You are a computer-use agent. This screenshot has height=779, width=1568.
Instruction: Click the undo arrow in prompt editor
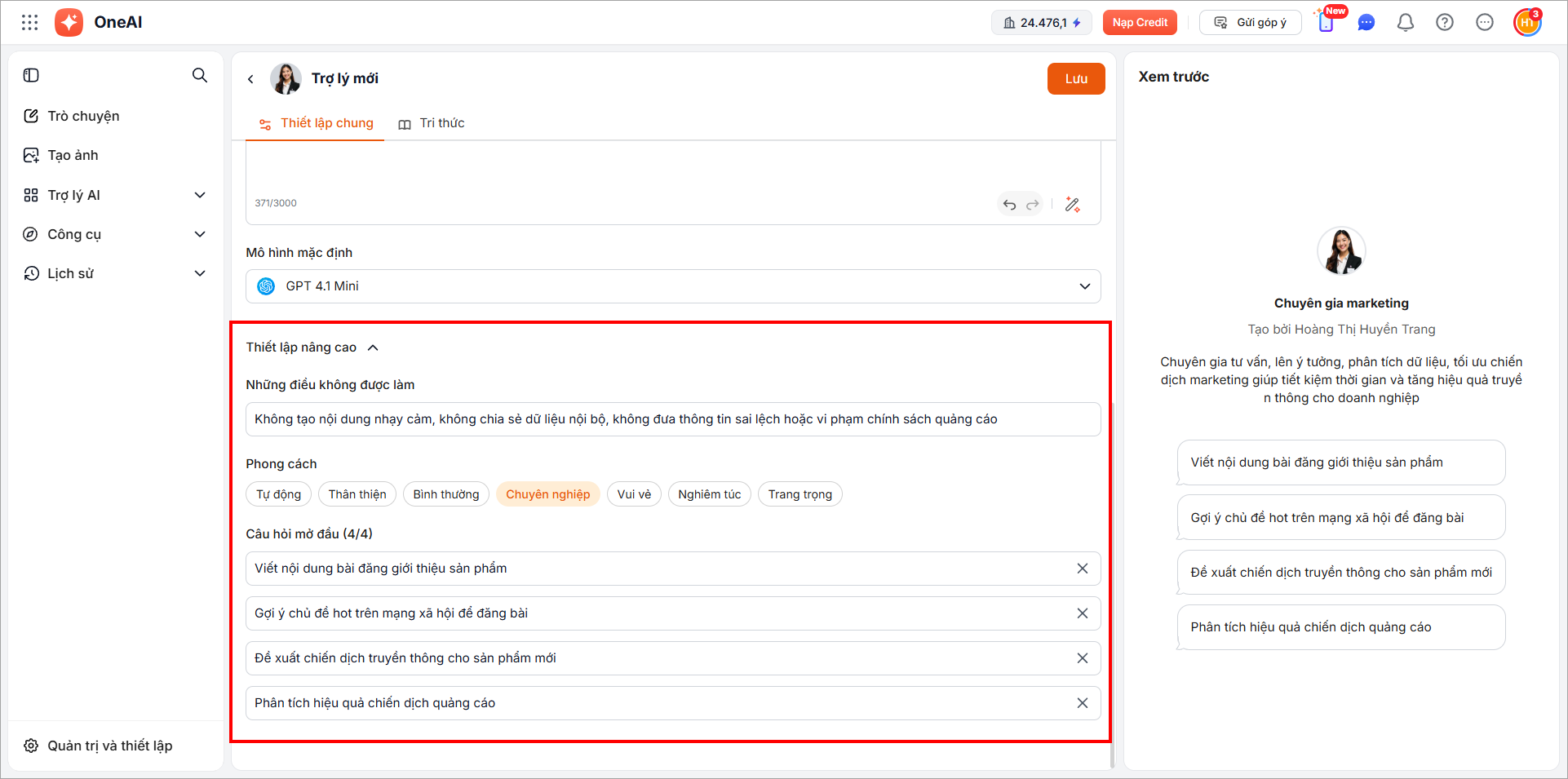pyautogui.click(x=1009, y=205)
